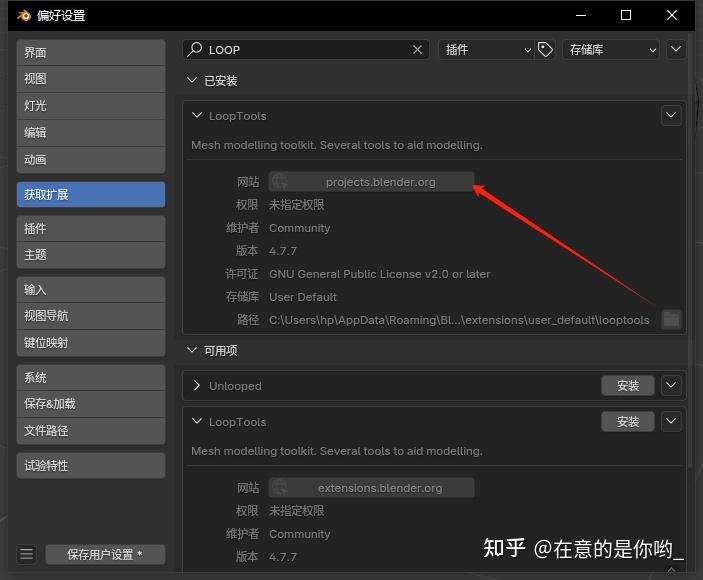Switch to the 灯光 preferences tab
703x580 pixels.
pyautogui.click(x=91, y=106)
